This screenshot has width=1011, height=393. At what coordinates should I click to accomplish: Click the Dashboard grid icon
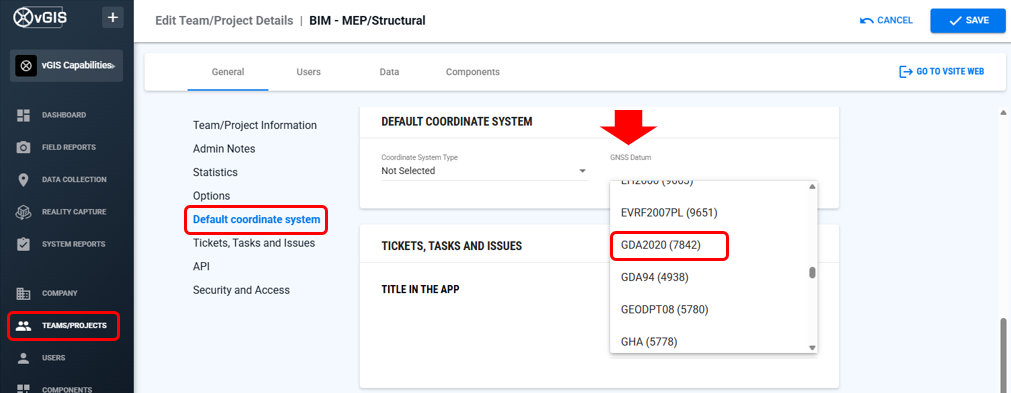24,115
